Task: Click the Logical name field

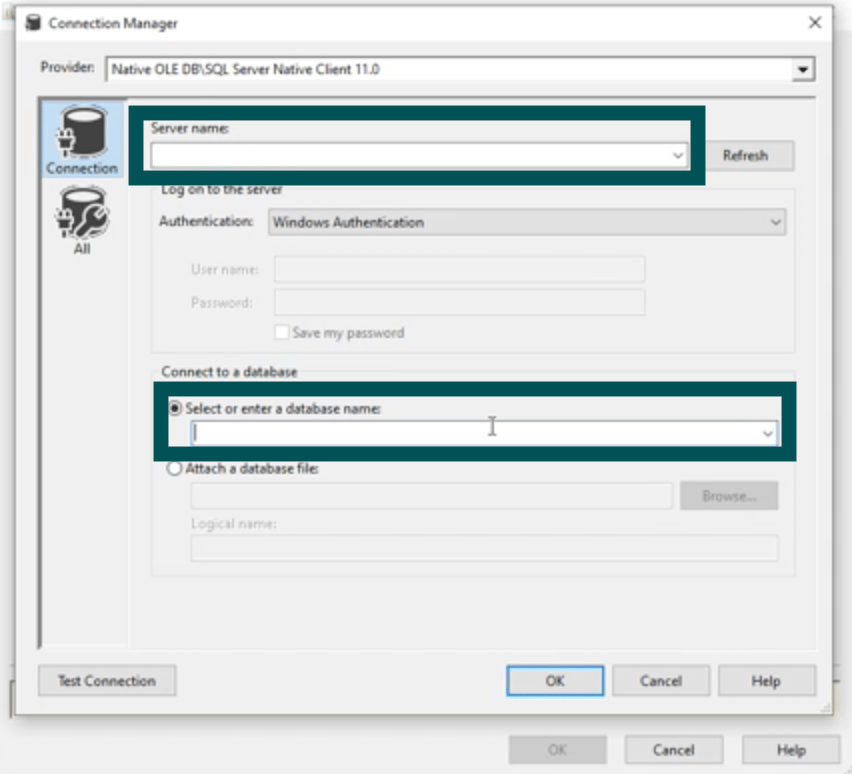Action: click(484, 548)
